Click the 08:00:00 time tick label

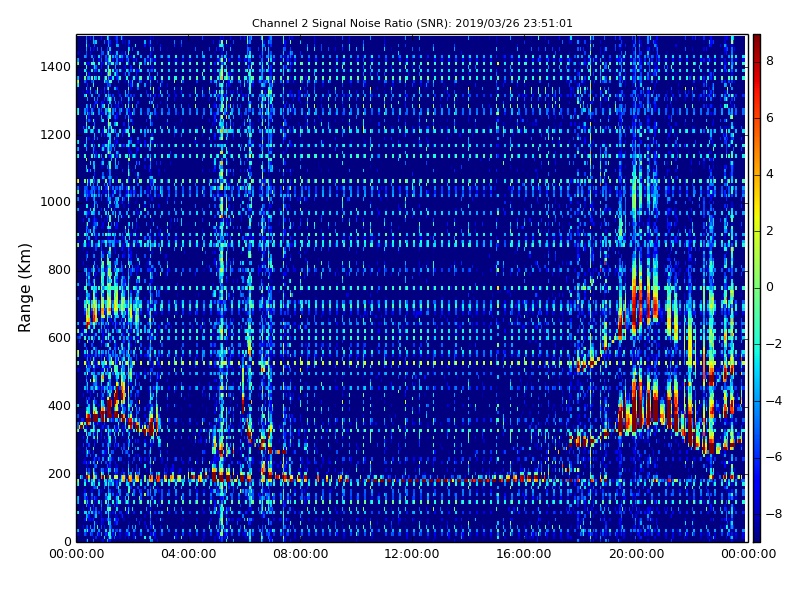pyautogui.click(x=301, y=554)
